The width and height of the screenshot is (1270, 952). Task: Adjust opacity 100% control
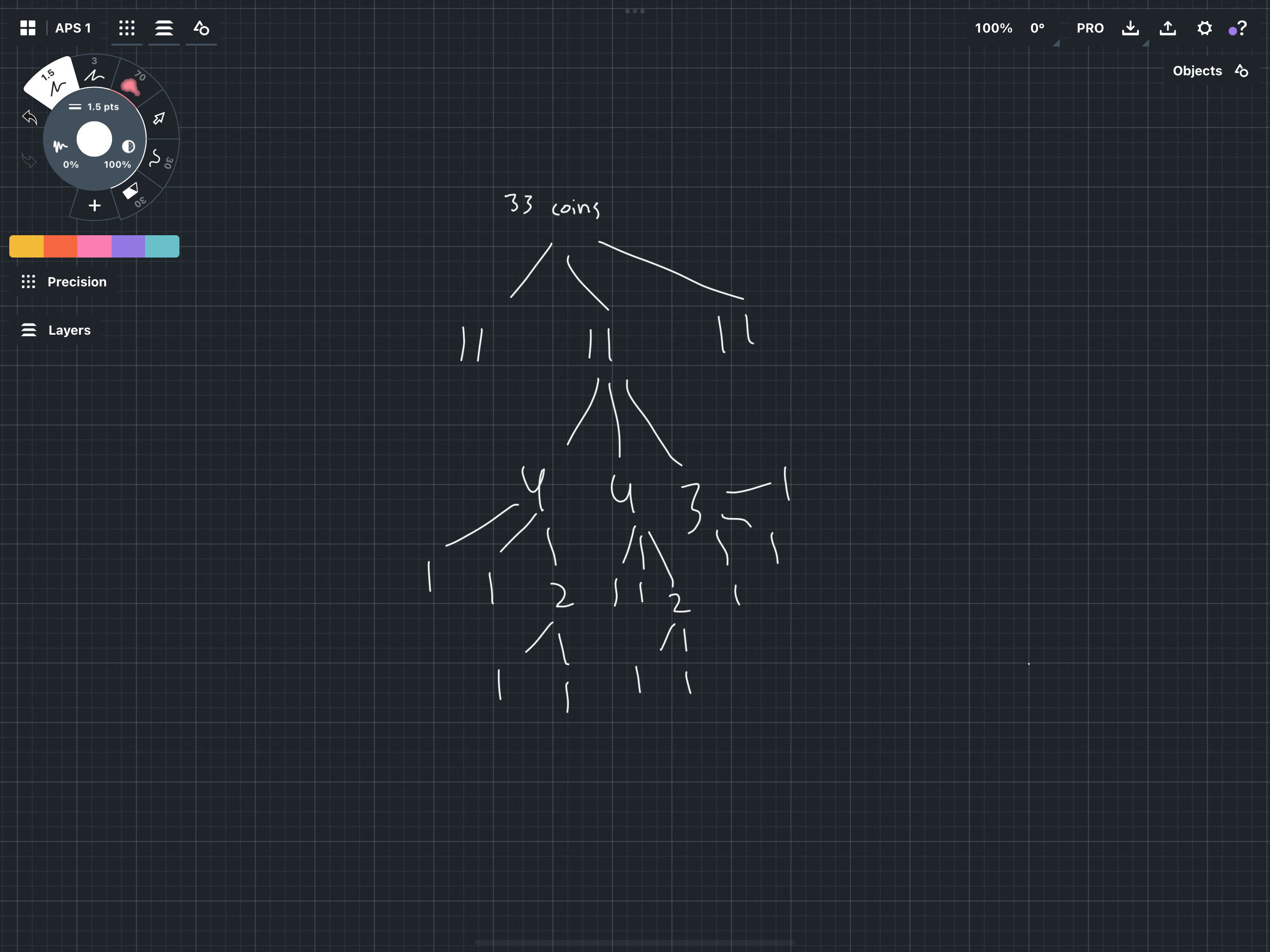tap(122, 153)
